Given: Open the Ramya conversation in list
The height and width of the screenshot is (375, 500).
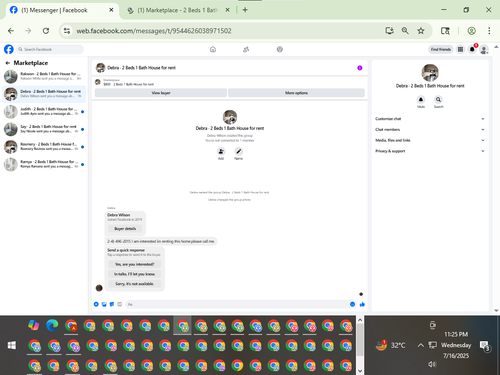Looking at the screenshot, I should point(43,164).
